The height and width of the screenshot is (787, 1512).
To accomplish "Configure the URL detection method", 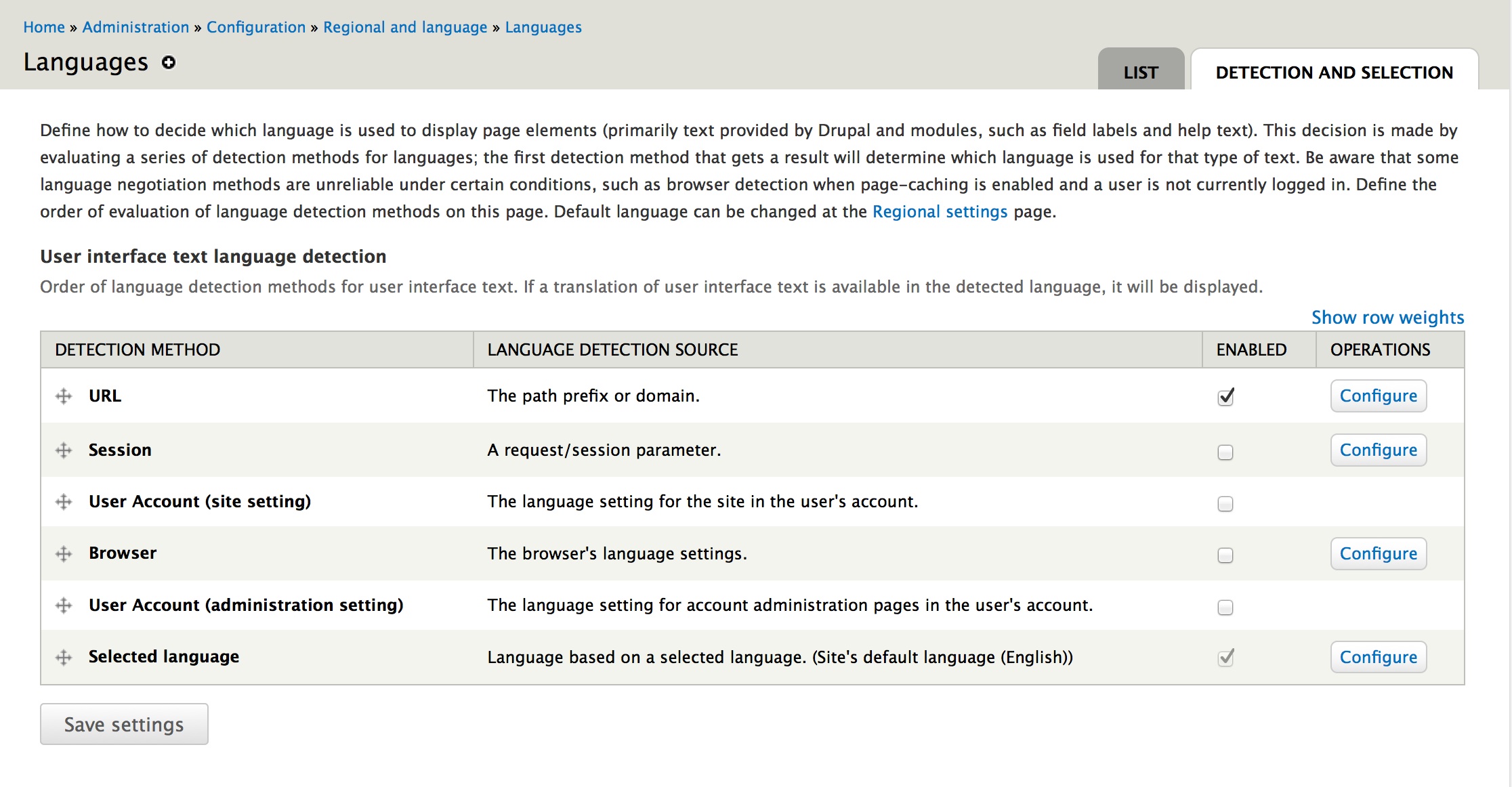I will click(1379, 396).
